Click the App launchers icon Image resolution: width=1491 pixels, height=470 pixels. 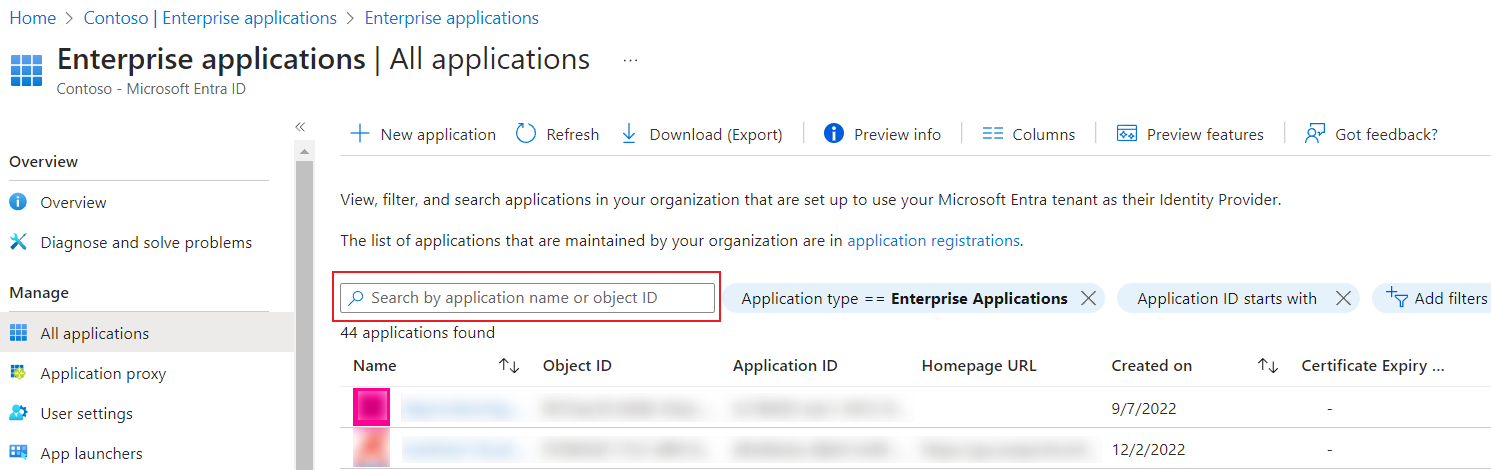[18, 453]
